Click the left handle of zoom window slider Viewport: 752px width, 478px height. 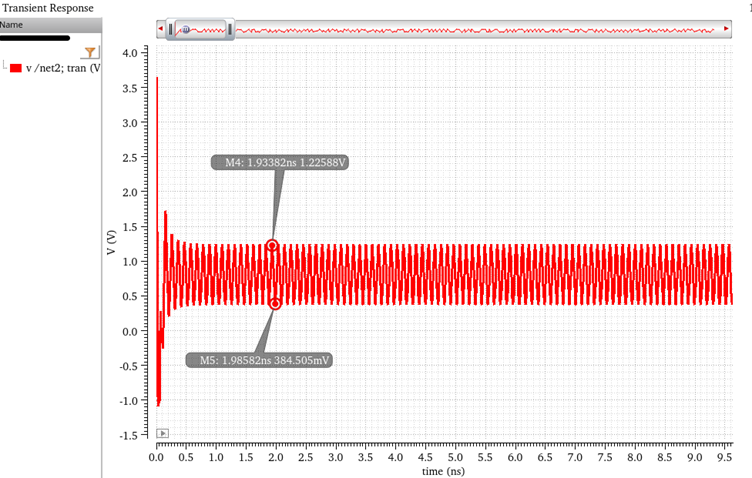[x=171, y=31]
